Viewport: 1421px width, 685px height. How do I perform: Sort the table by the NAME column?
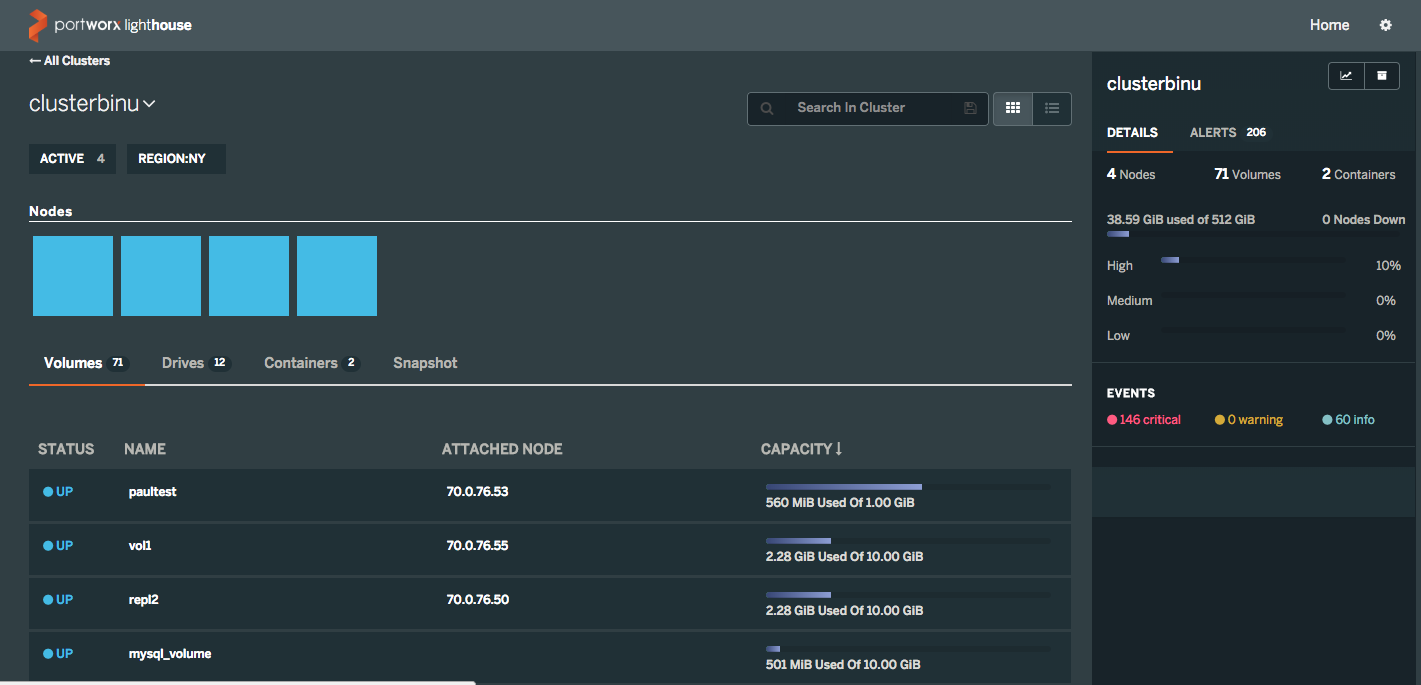coord(145,449)
